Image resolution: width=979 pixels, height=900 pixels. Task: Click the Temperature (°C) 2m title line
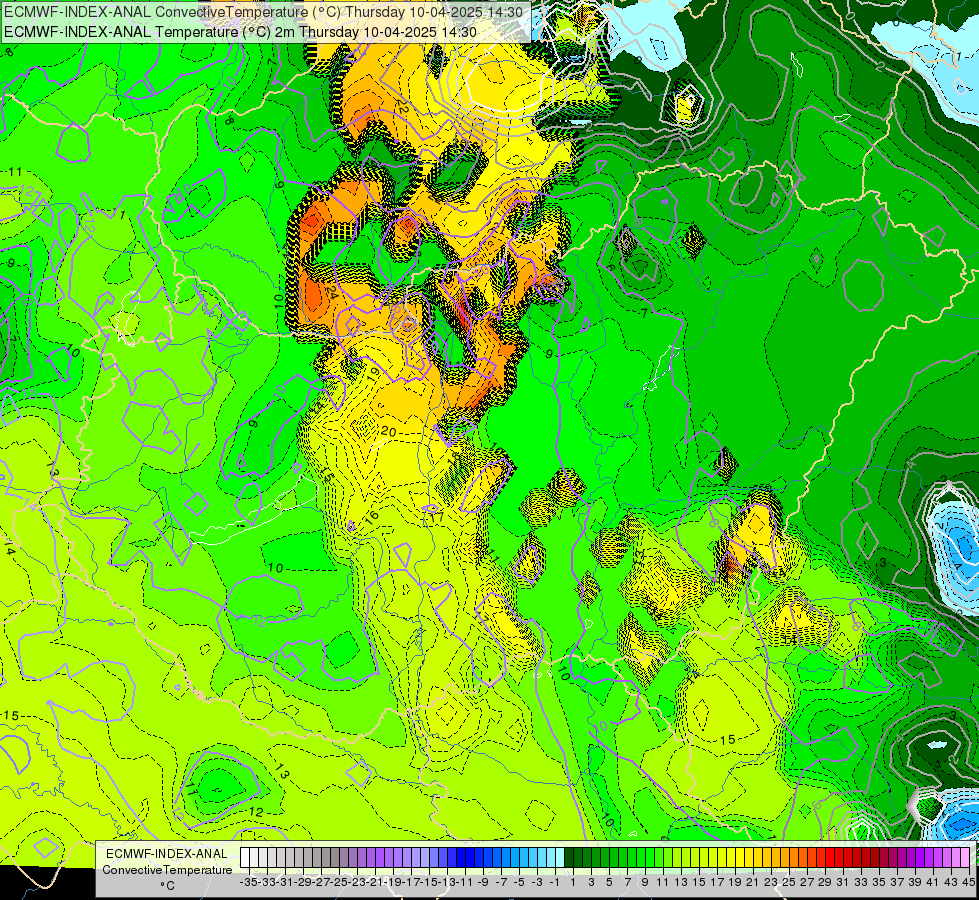240,32
